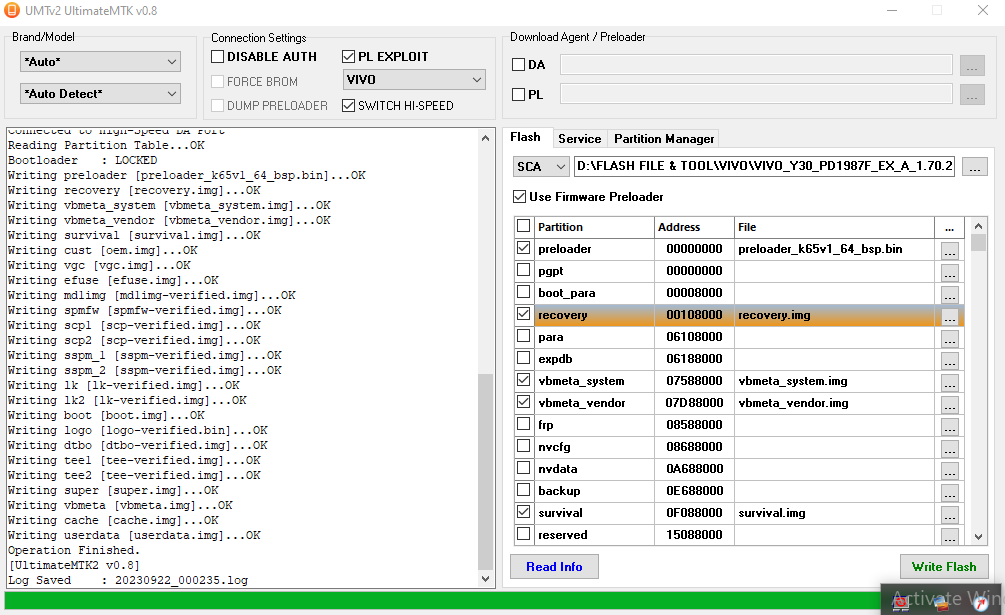Open the Partition Manager tab
1005x615 pixels.
tap(664, 139)
